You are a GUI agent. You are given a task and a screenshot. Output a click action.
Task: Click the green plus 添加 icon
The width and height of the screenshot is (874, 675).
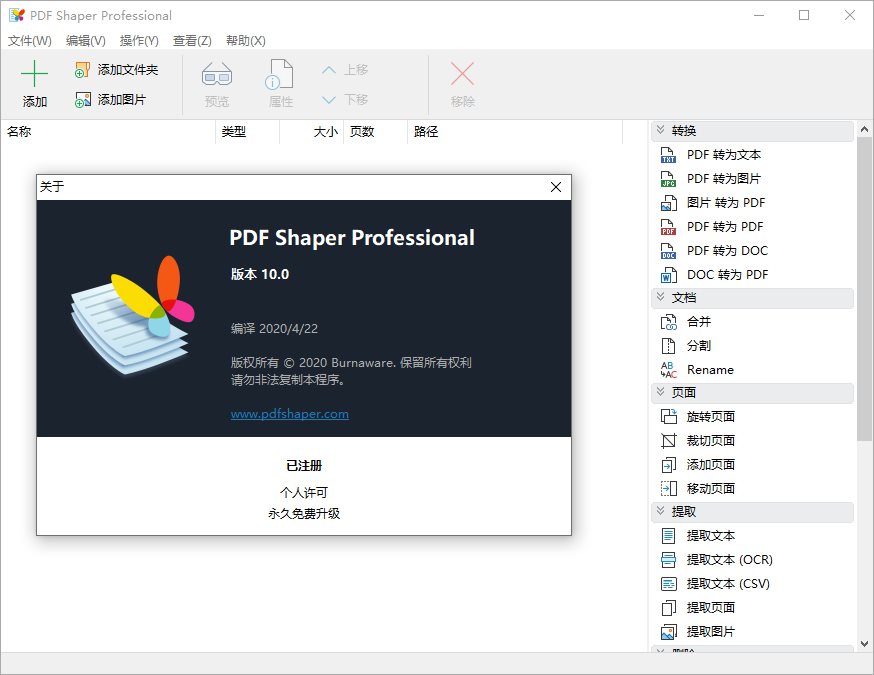point(34,74)
